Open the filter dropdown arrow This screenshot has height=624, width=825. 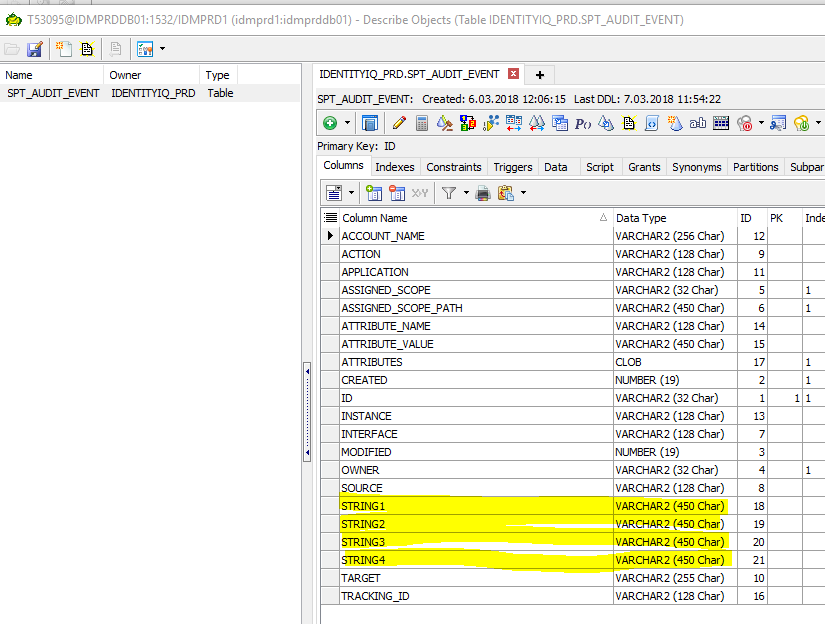tap(465, 193)
